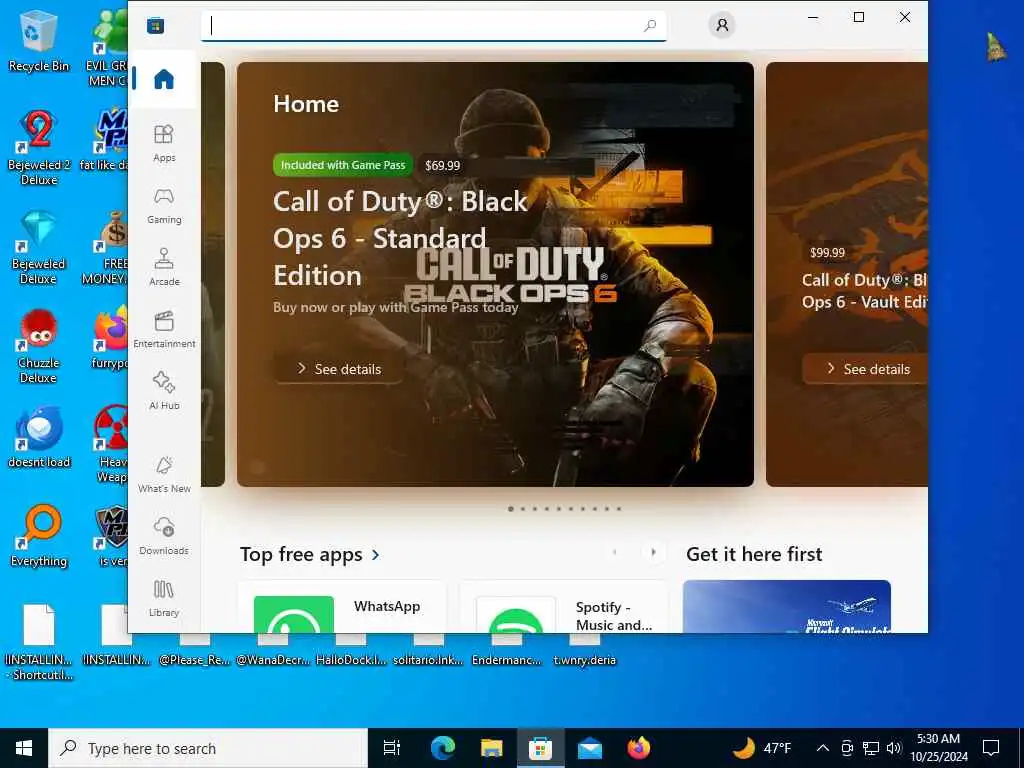The height and width of the screenshot is (768, 1024).
Task: Open the 47°F weather widget
Action: [761, 748]
